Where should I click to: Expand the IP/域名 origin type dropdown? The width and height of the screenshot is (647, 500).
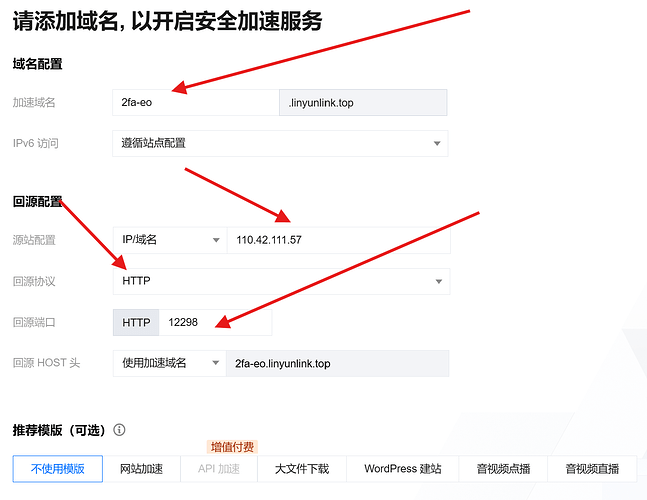coord(168,240)
